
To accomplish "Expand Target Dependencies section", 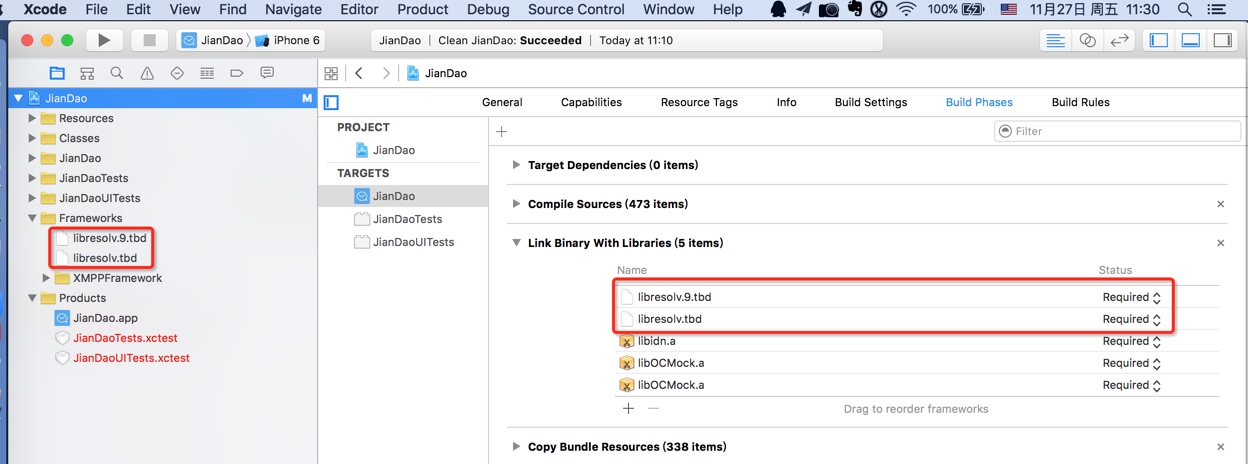I will [516, 165].
